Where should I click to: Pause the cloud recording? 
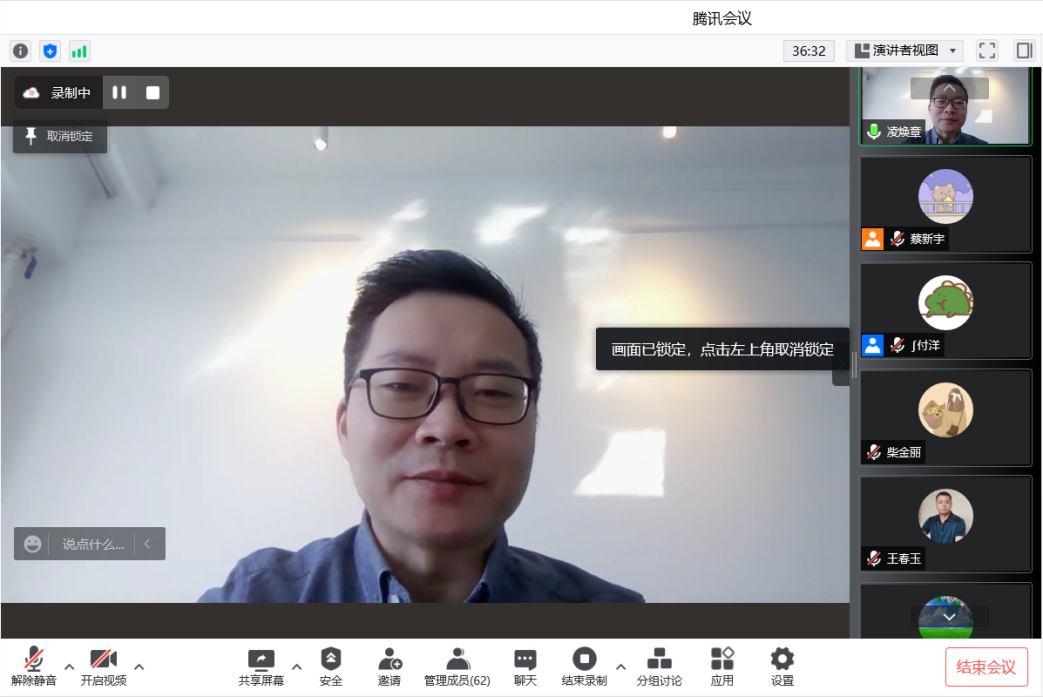(x=119, y=93)
